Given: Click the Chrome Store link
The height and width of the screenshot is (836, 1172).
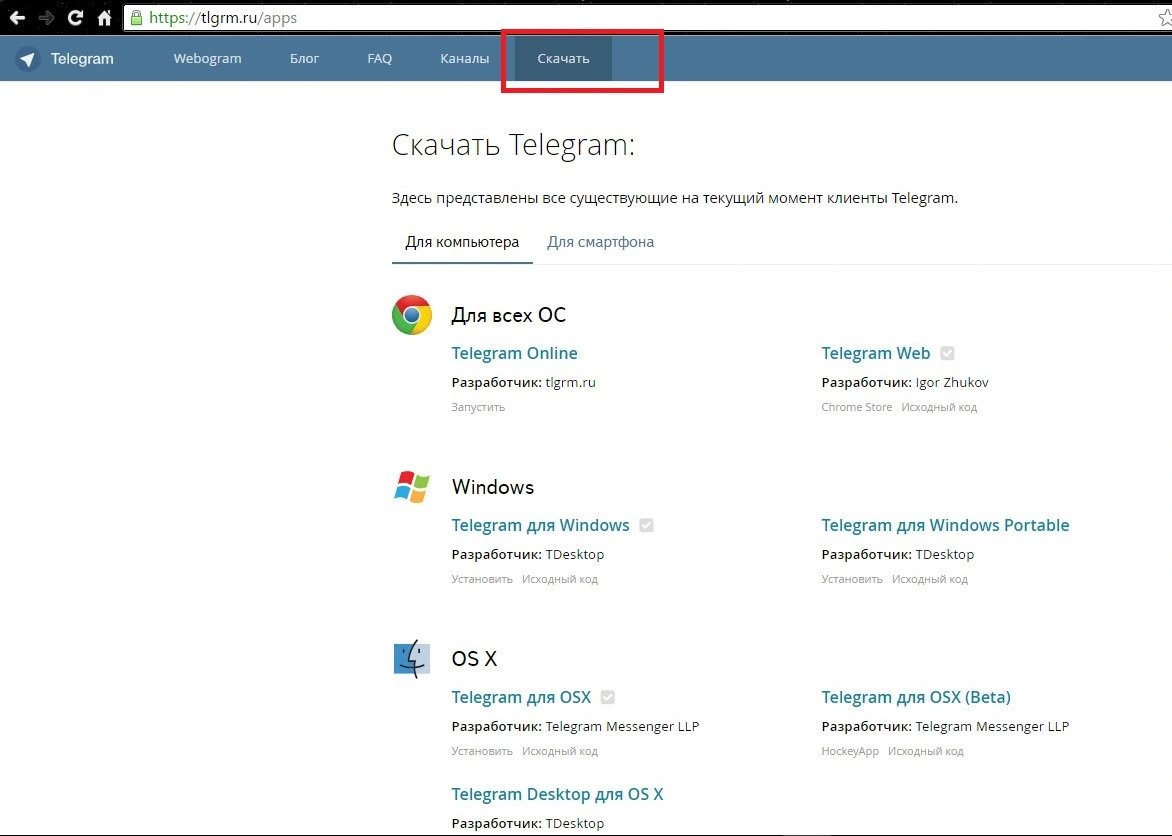Looking at the screenshot, I should (x=857, y=407).
